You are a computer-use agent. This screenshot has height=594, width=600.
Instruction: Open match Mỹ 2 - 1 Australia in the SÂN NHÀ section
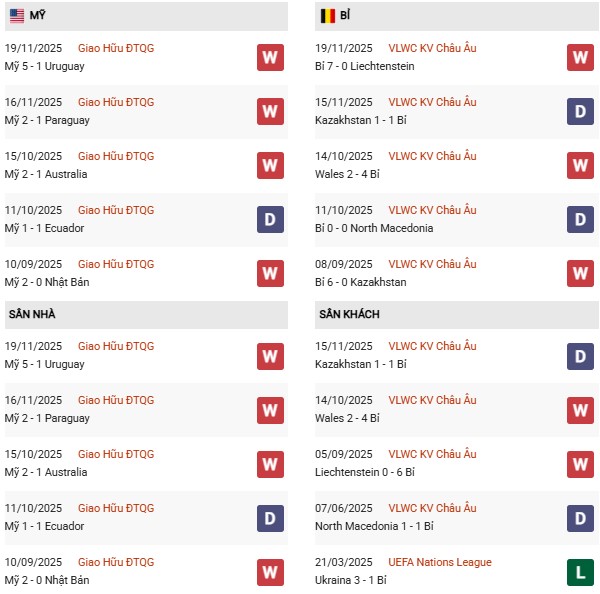pos(46,472)
